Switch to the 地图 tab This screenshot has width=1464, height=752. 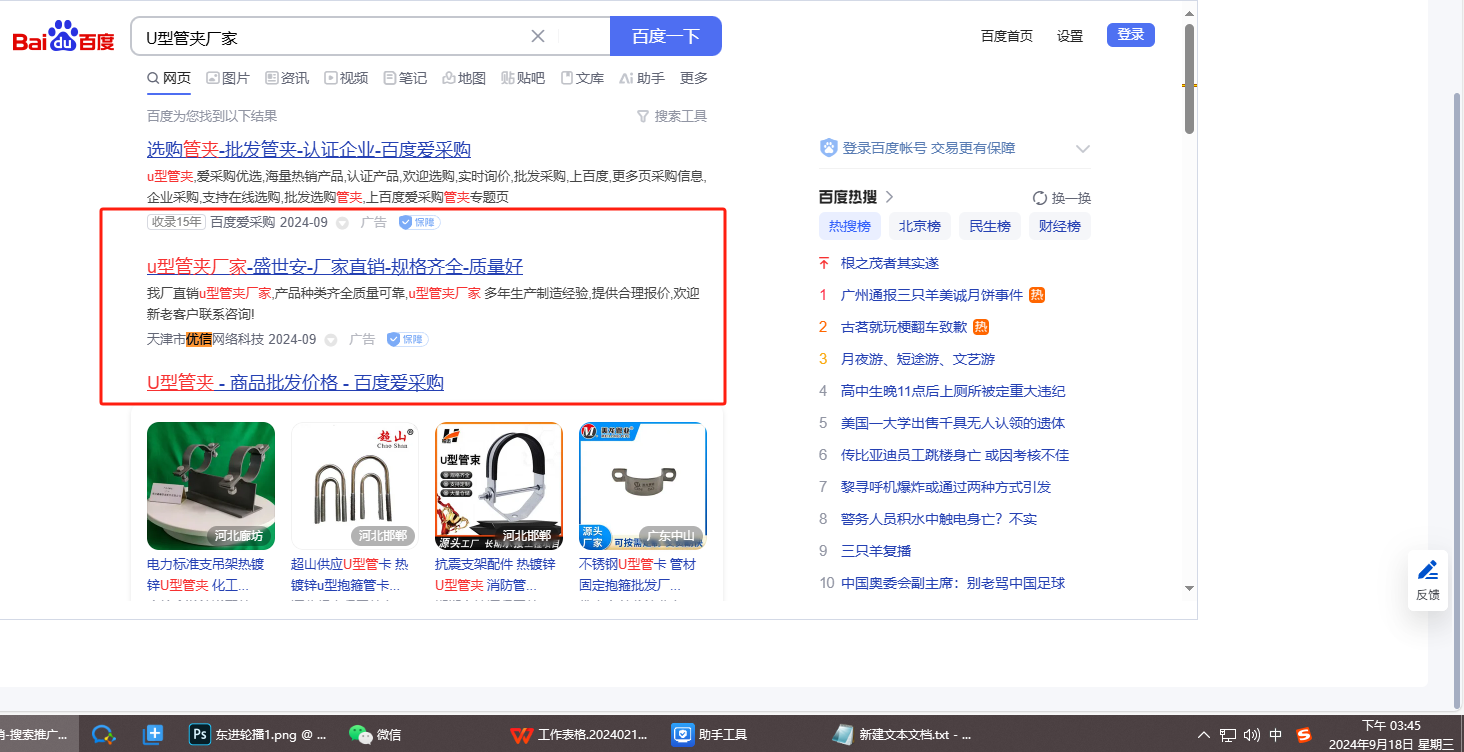[464, 78]
